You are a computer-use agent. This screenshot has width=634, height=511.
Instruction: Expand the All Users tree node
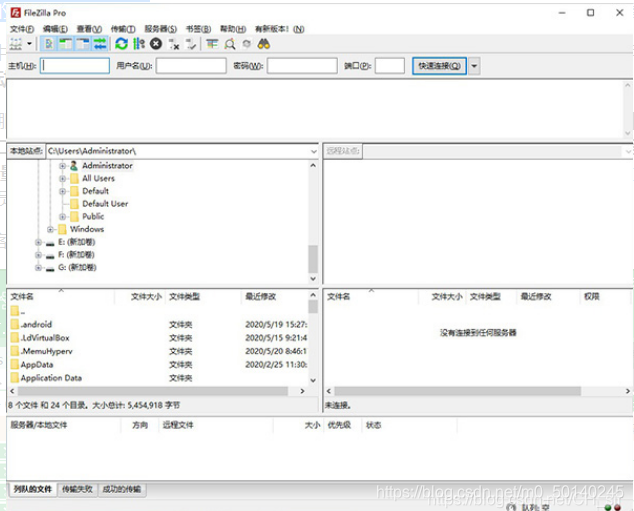pos(62,178)
